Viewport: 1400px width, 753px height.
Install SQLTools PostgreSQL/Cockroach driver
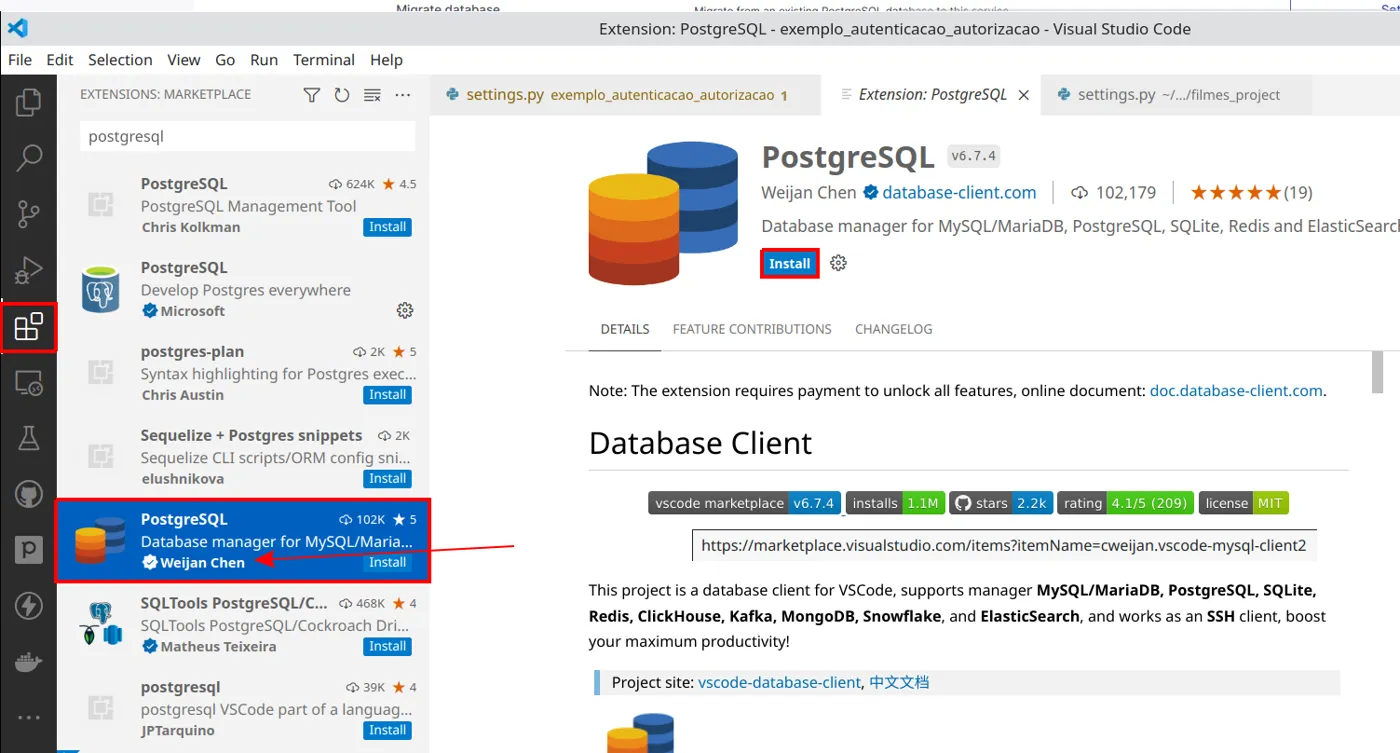[x=388, y=647]
